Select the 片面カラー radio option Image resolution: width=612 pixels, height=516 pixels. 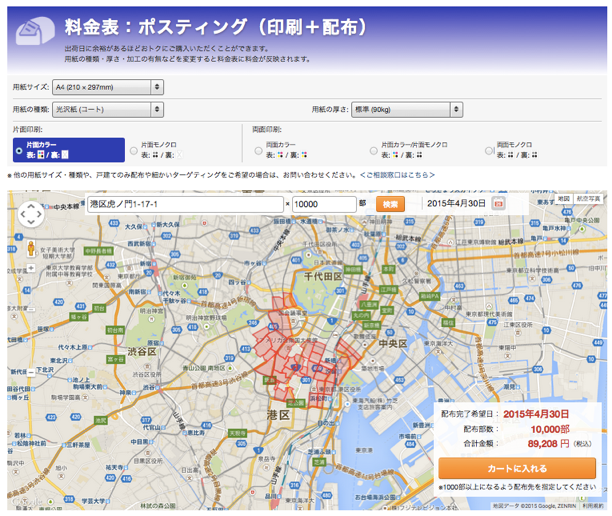(x=19, y=150)
